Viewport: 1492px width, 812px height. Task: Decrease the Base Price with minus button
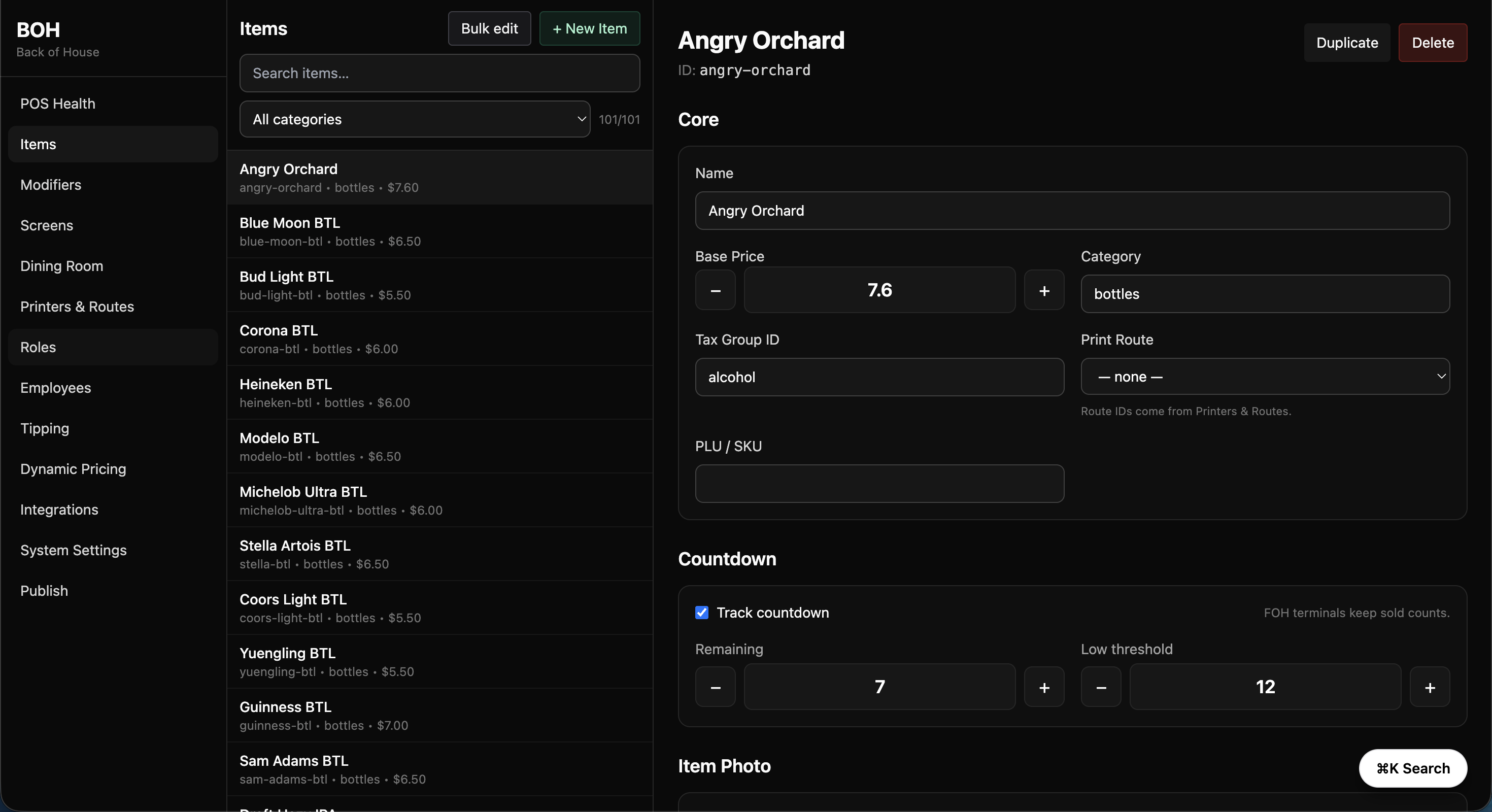[716, 290]
